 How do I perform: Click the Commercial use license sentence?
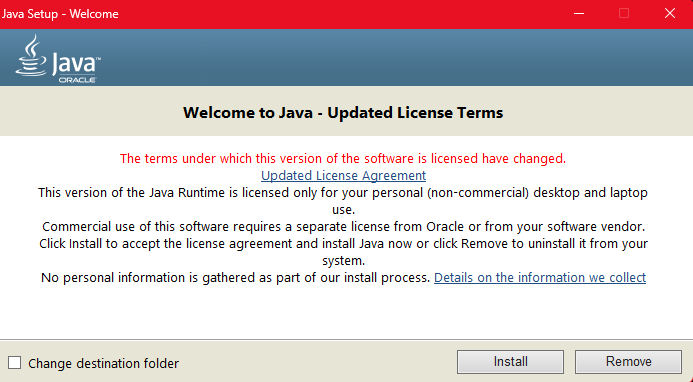343,227
